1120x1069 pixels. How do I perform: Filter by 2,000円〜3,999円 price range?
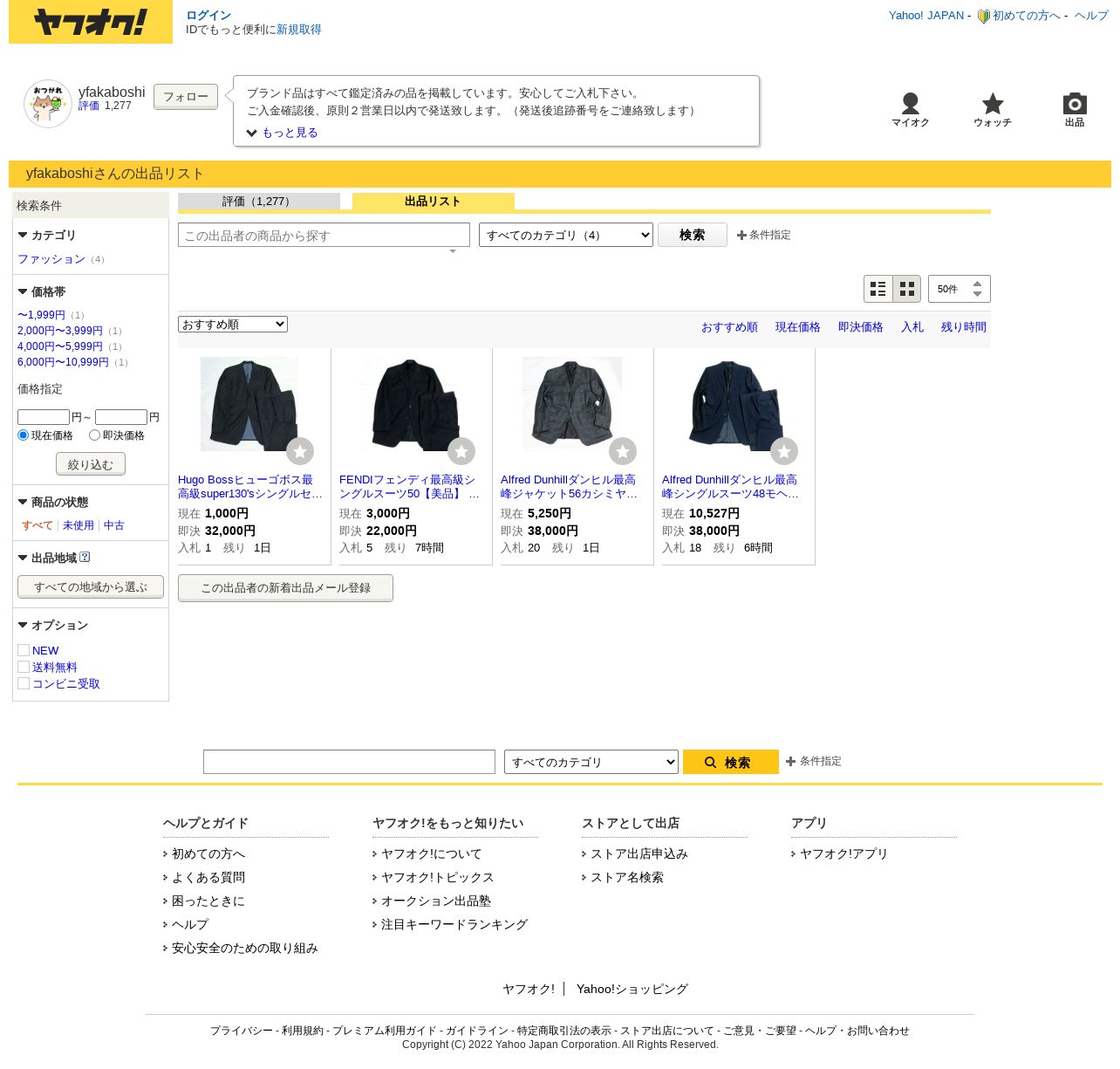[60, 331]
